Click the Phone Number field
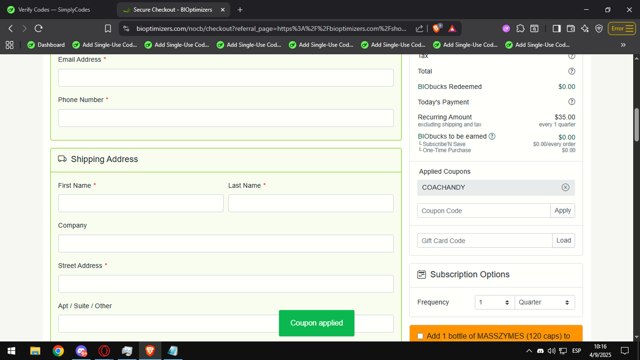The image size is (640, 360). pos(226,118)
